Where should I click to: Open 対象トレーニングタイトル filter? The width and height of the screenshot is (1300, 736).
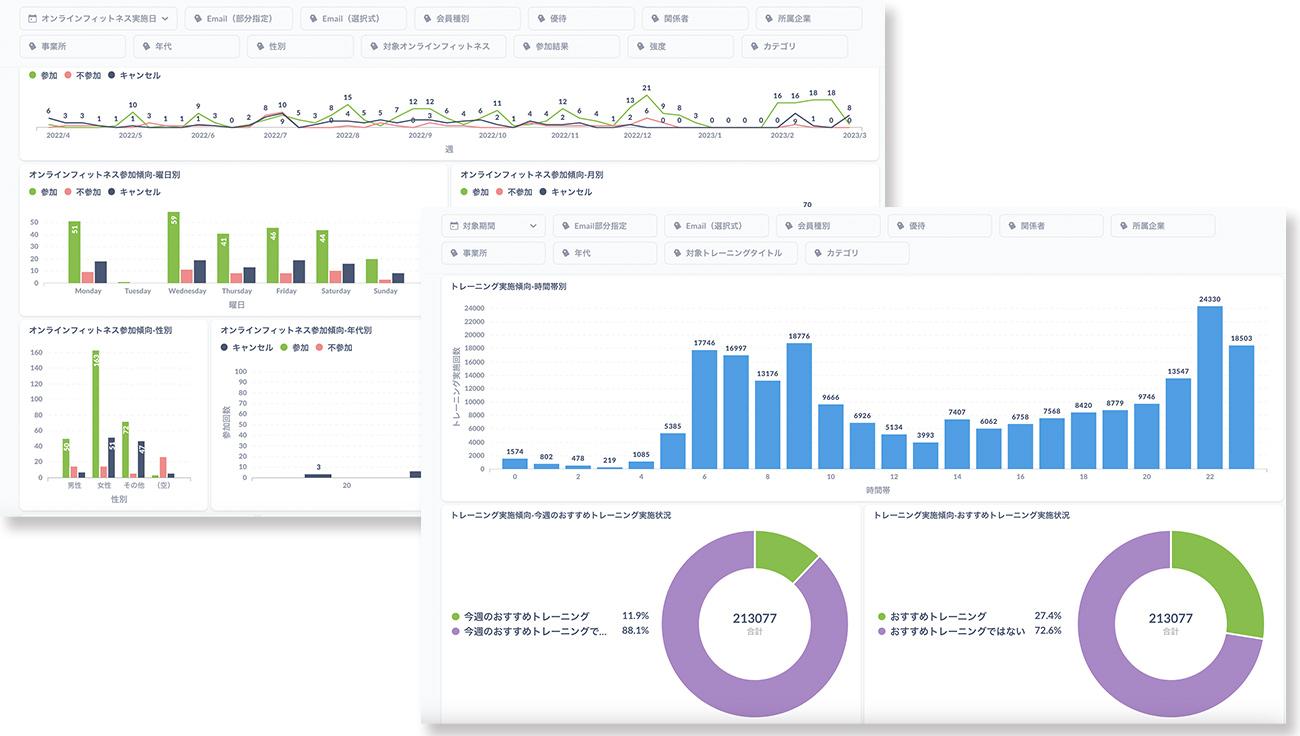click(731, 253)
